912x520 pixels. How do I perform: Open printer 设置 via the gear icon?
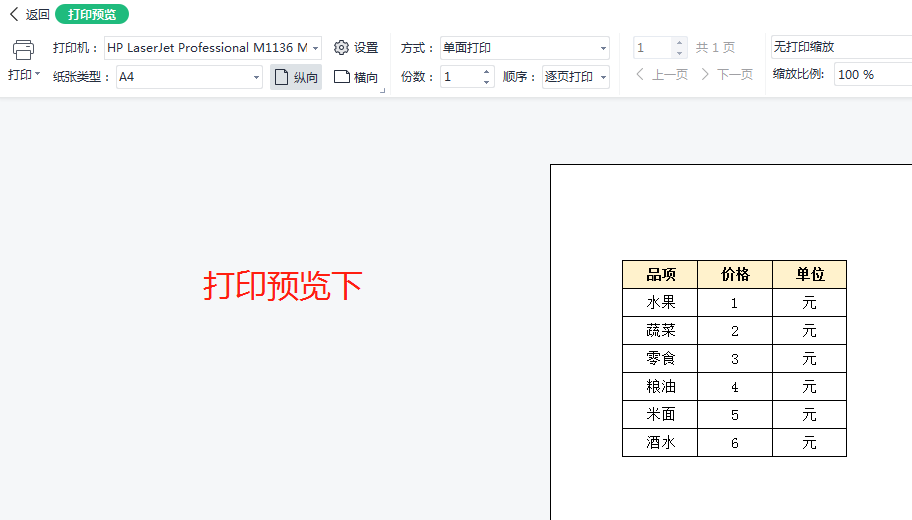(x=356, y=48)
